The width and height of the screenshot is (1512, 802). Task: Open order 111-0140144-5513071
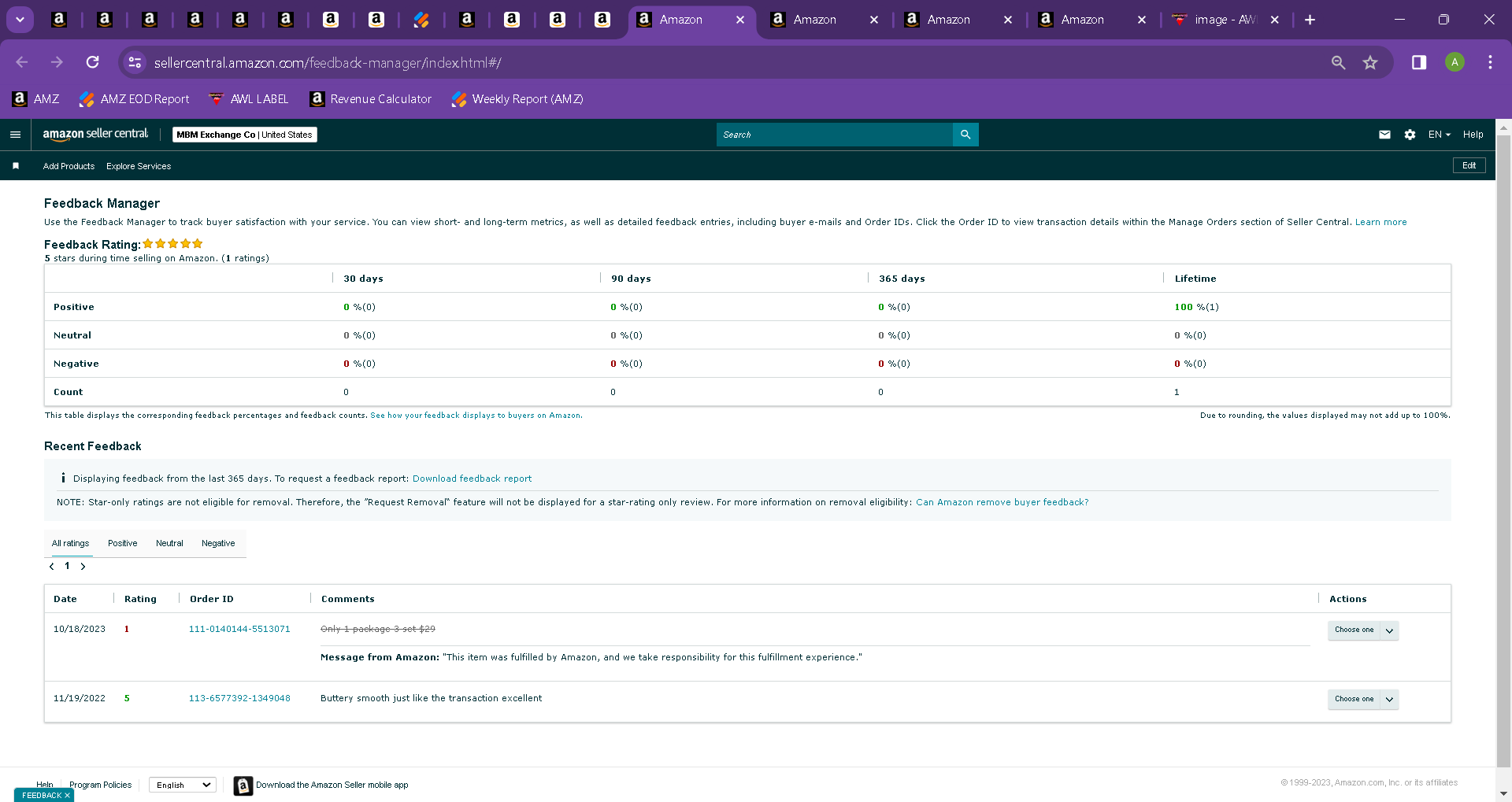[239, 629]
